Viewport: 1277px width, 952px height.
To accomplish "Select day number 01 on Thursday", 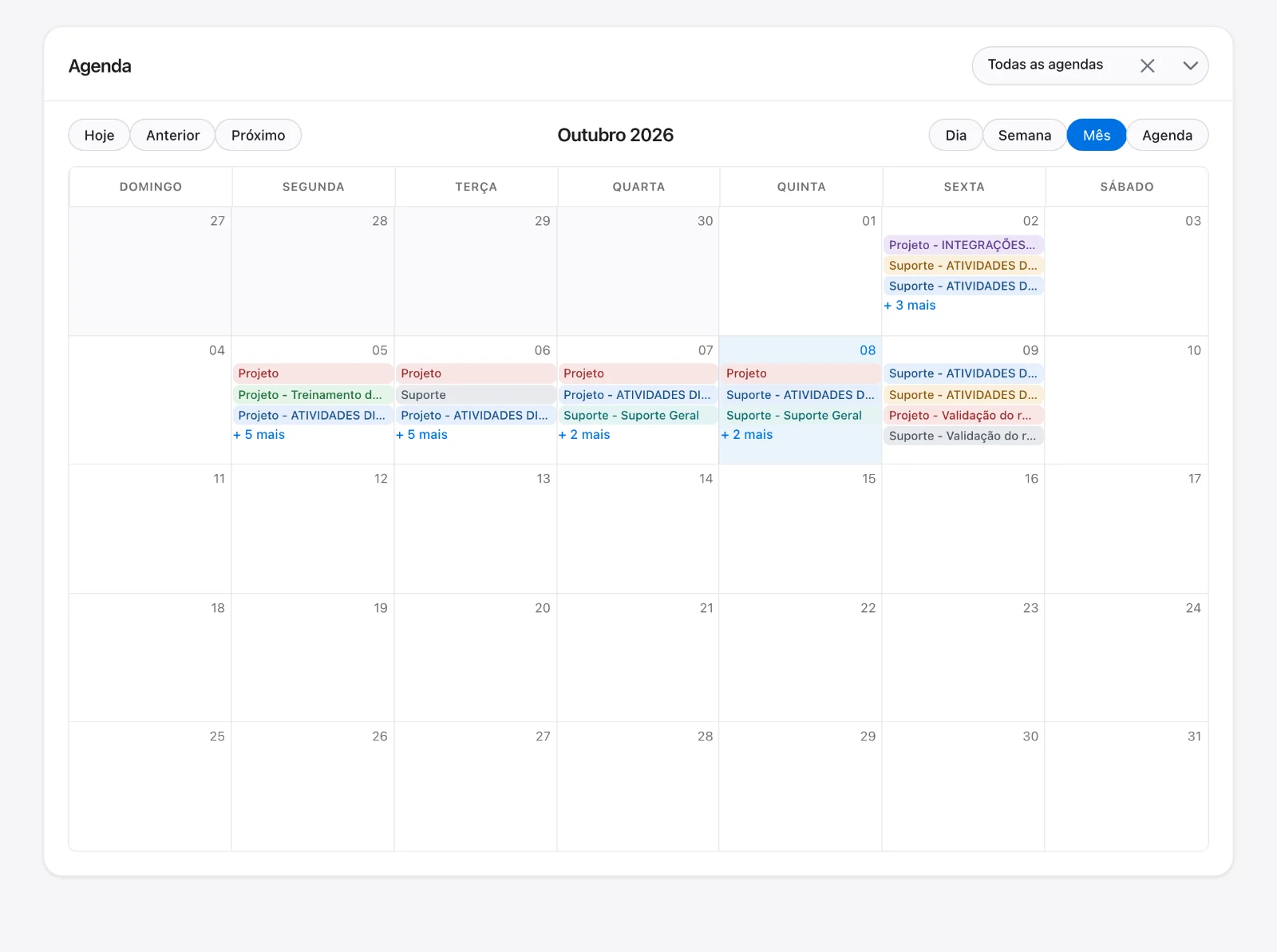I will point(868,221).
